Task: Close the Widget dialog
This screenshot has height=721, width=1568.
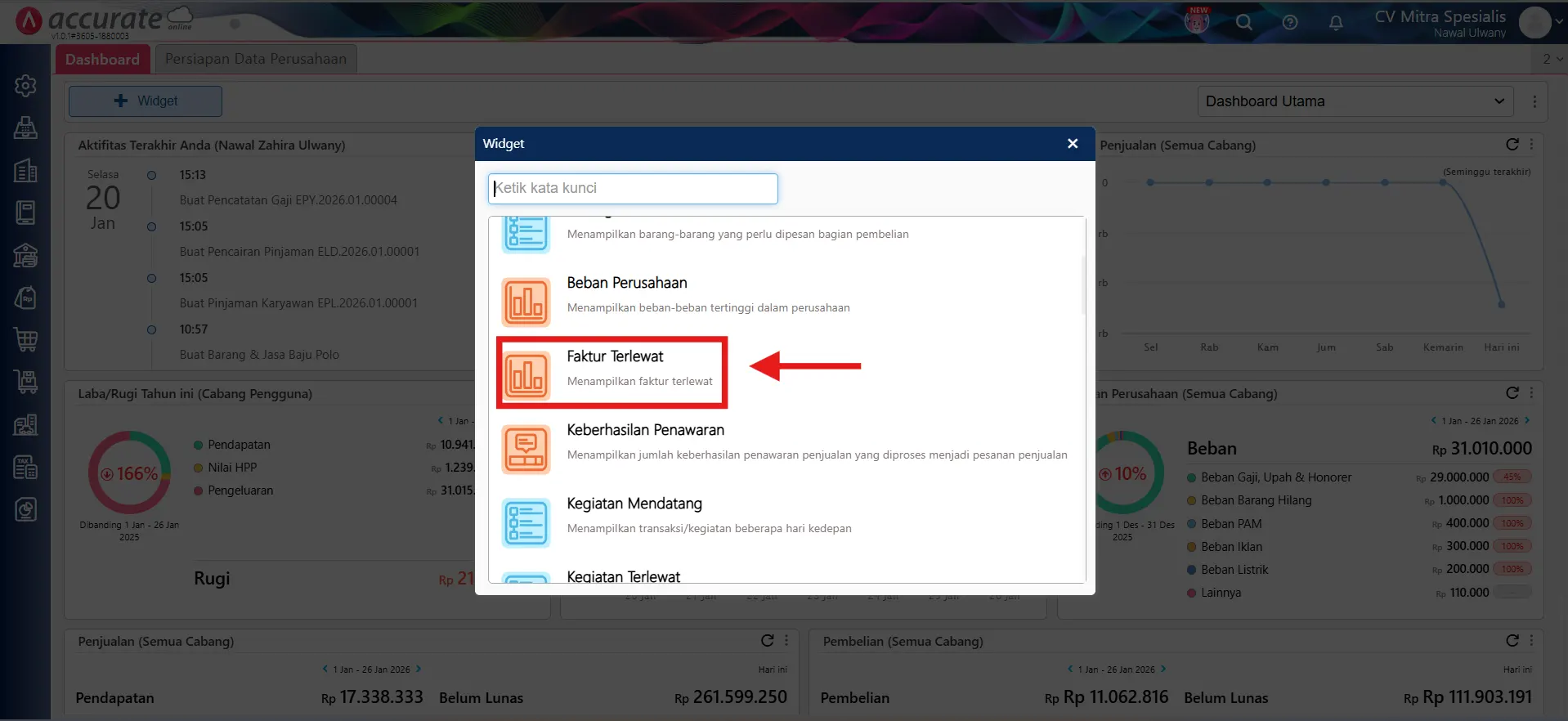Action: tap(1073, 144)
